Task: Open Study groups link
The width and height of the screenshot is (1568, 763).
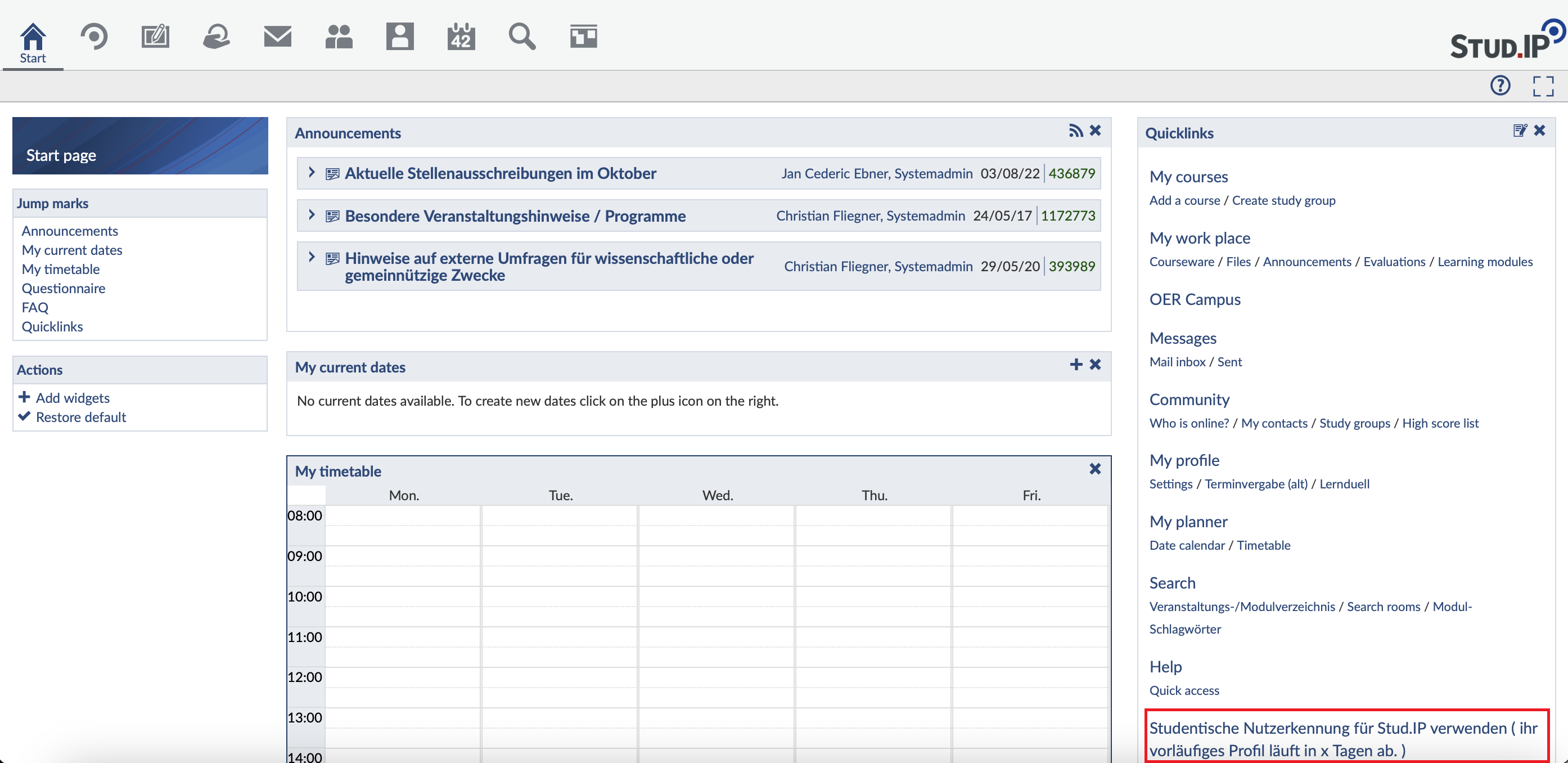Action: [x=1354, y=423]
